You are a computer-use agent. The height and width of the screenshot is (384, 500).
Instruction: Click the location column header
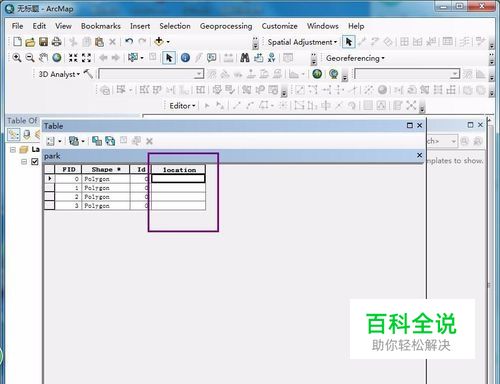(x=179, y=170)
